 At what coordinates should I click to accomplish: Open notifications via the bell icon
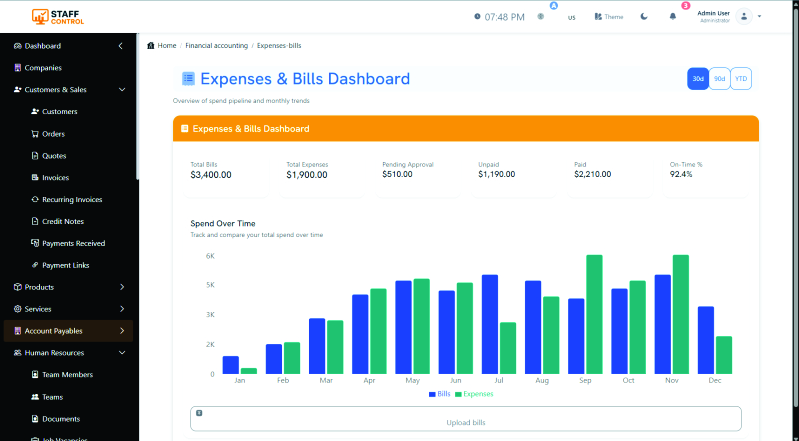[x=672, y=17]
